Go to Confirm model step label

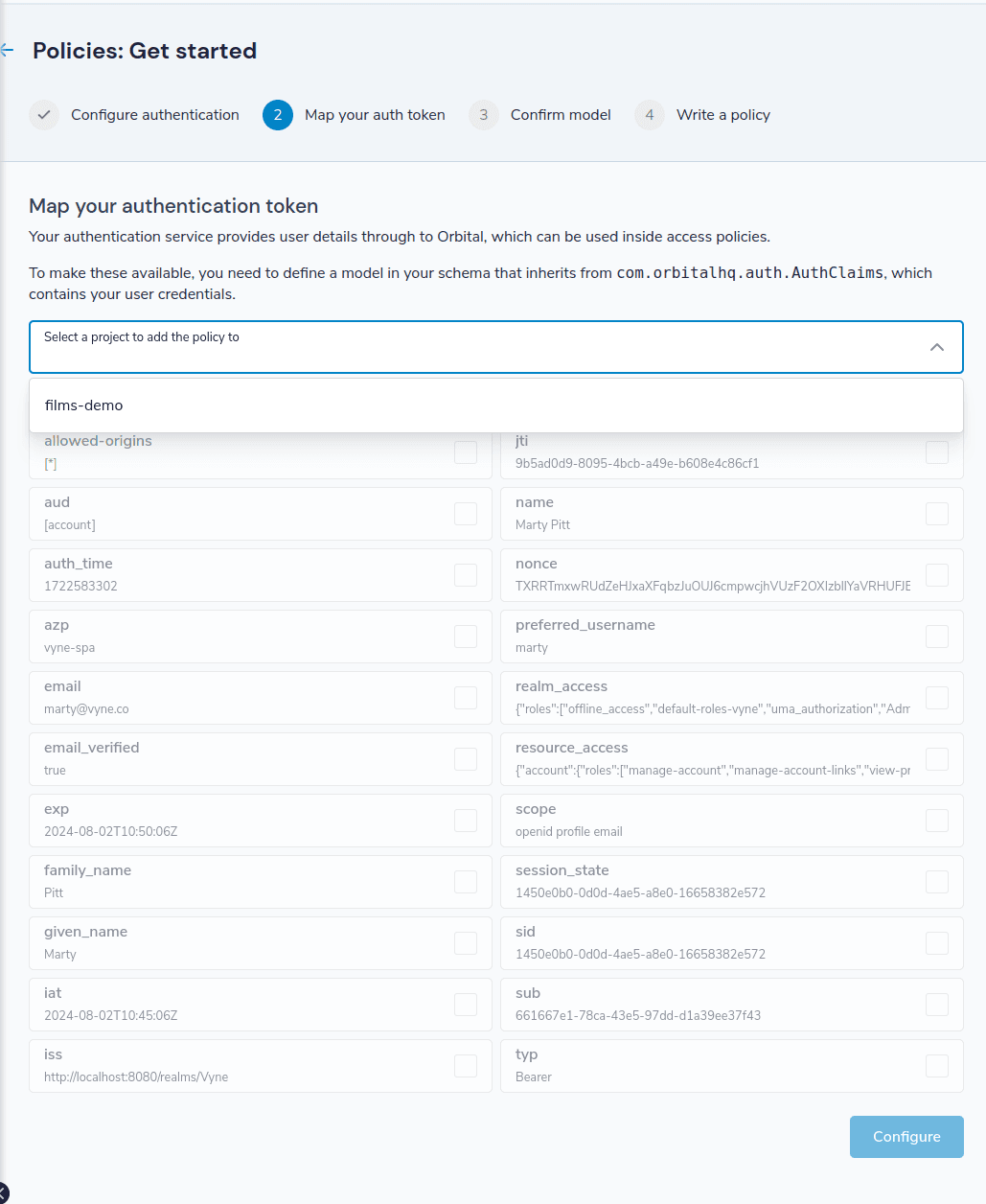[x=561, y=115]
